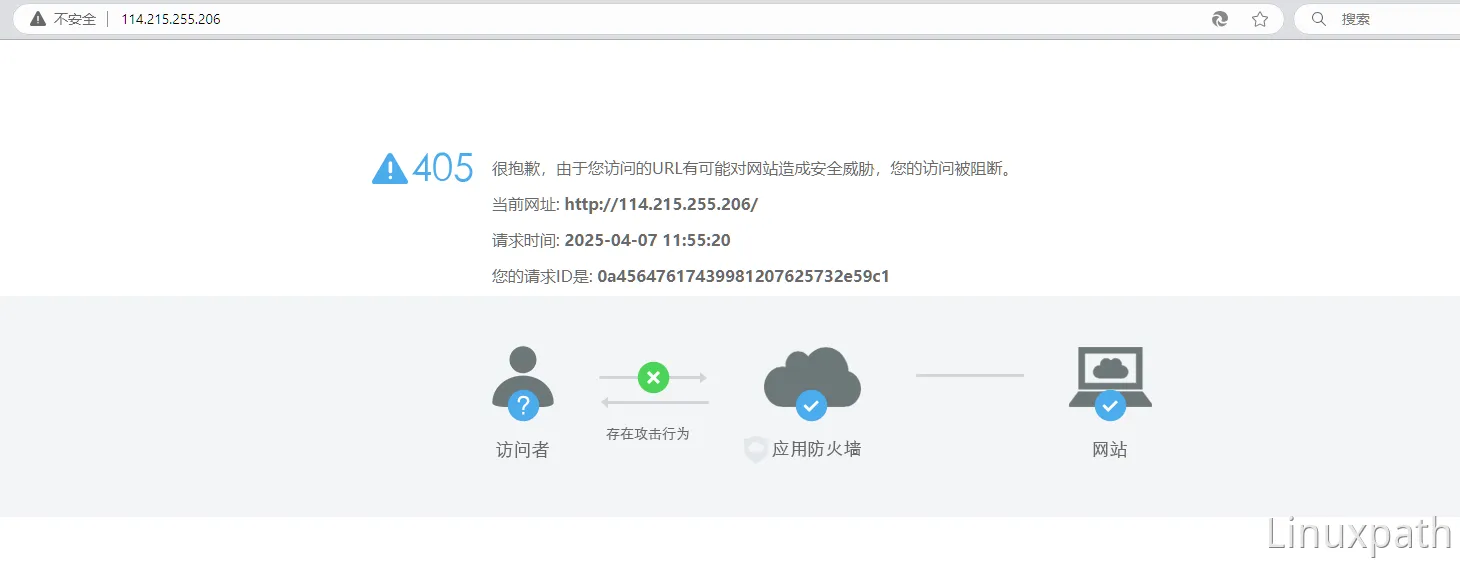Click the visitor person icon

point(523,377)
